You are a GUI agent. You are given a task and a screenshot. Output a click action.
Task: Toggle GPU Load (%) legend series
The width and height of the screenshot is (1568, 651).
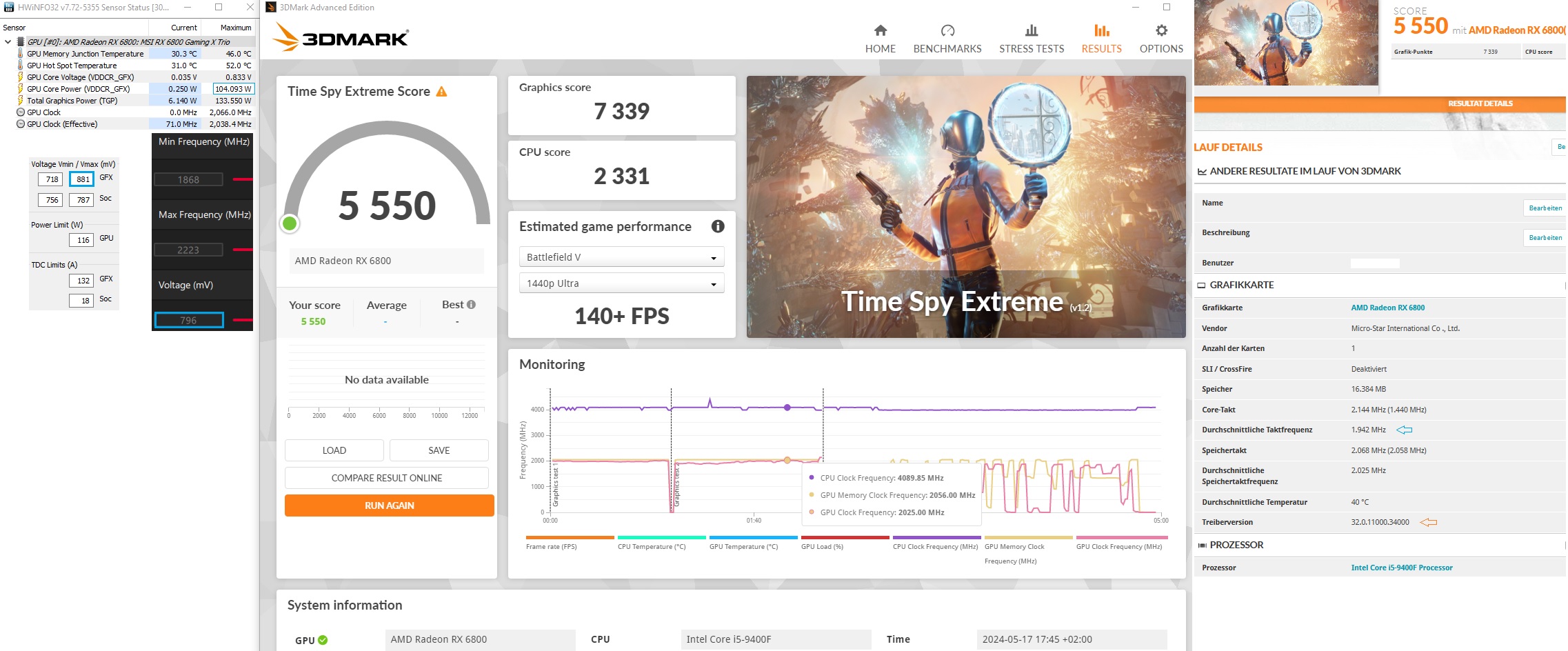845,542
